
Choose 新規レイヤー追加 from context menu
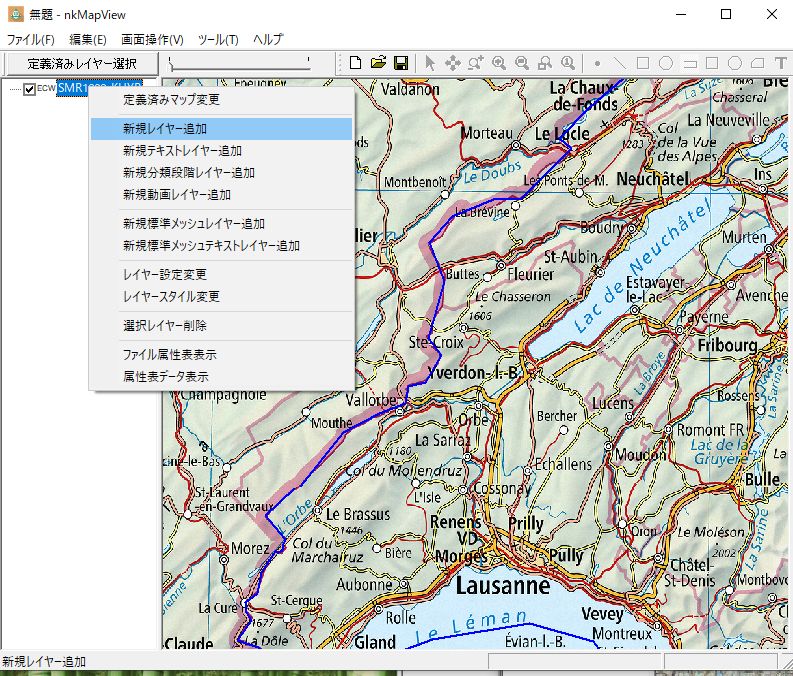click(x=165, y=129)
